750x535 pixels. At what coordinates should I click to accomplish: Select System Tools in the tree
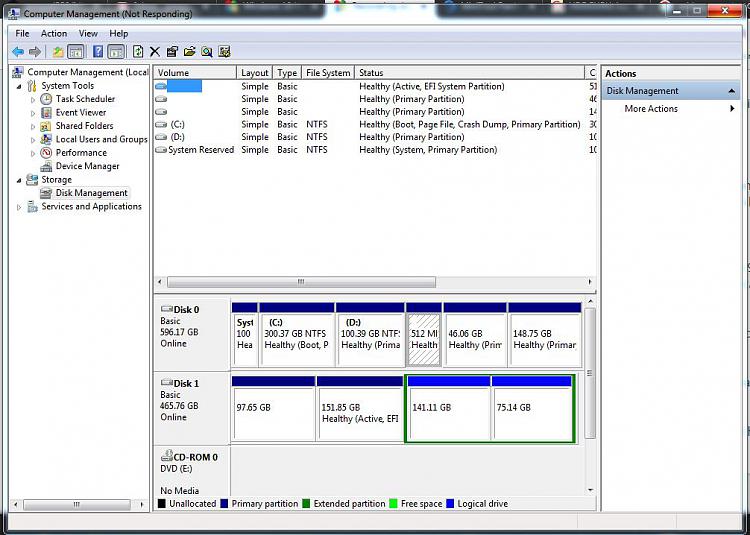coord(67,86)
